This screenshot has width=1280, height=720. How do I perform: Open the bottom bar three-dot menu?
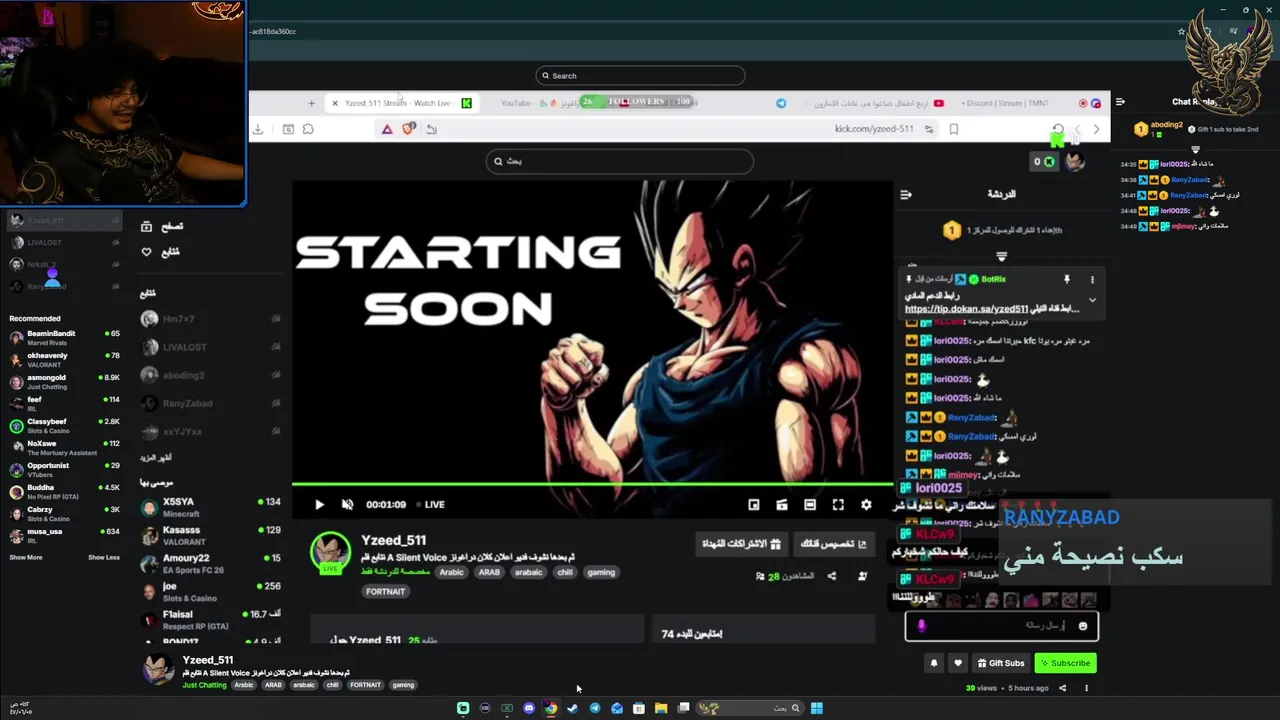1086,688
